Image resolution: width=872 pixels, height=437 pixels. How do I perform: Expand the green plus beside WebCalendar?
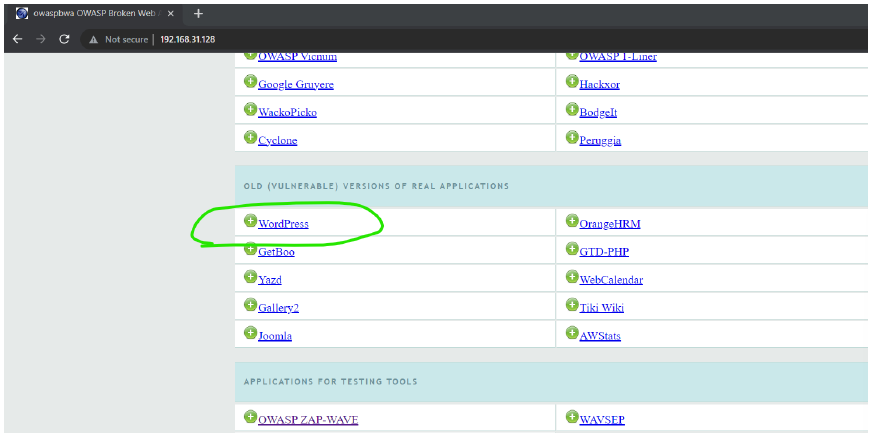(x=572, y=276)
